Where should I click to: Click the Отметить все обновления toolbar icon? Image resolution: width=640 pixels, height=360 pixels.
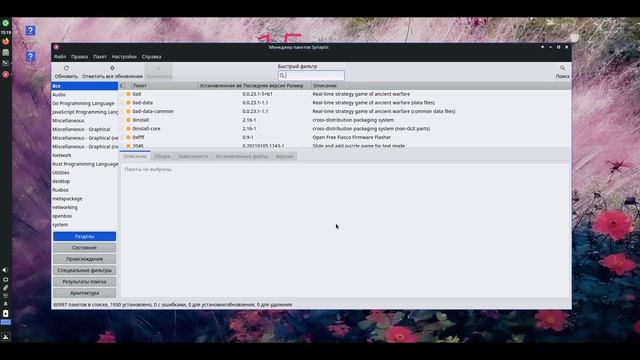112,68
